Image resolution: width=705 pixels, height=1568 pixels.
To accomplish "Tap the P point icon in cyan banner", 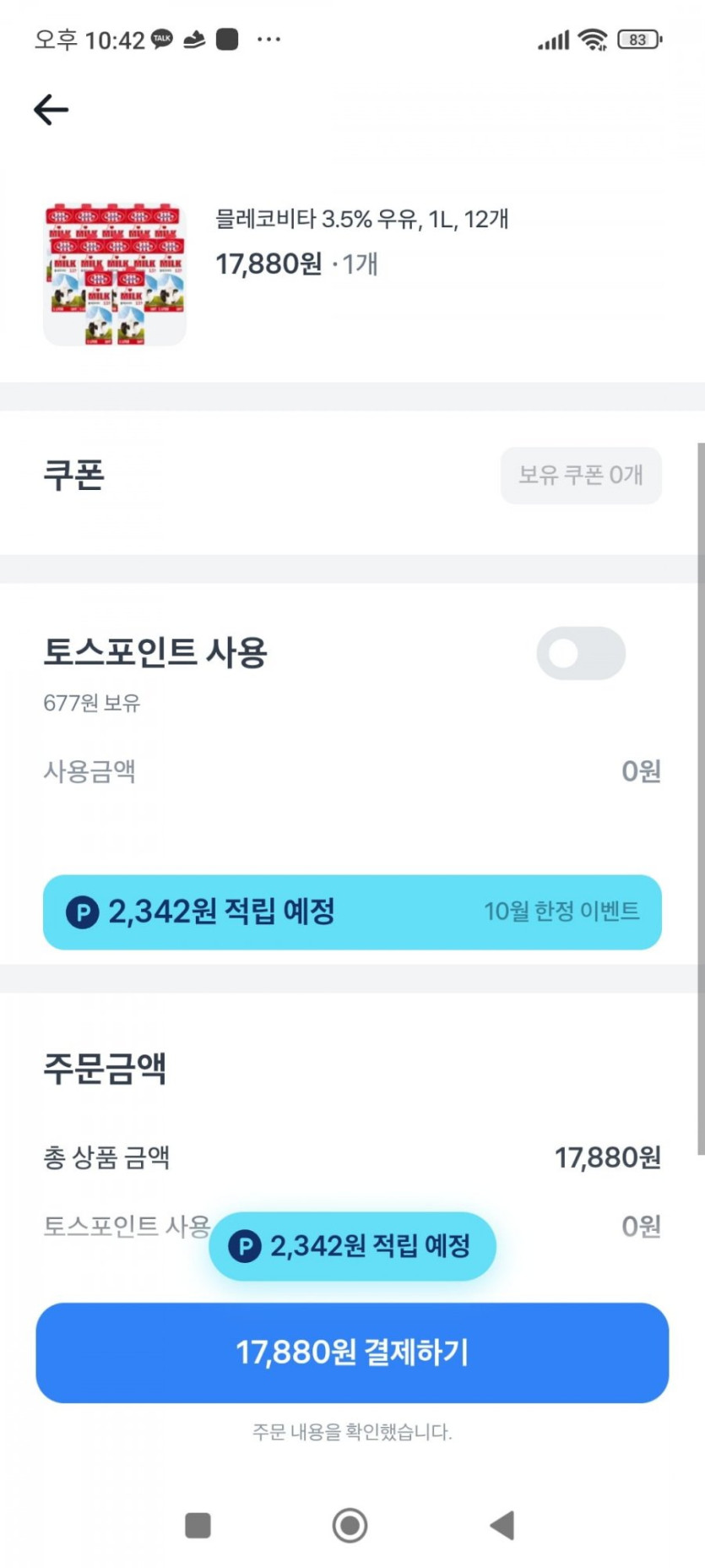I will [83, 912].
